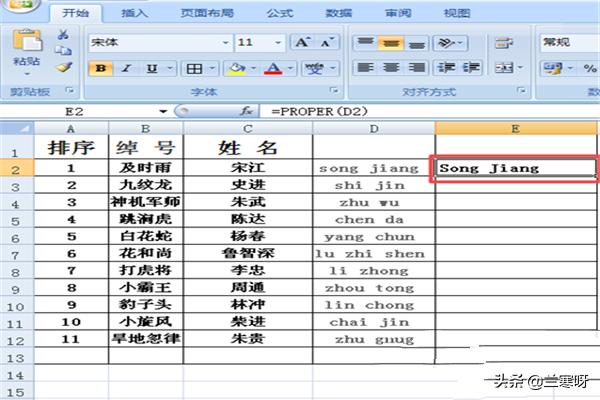Open the fill color dropdown arrow
The width and height of the screenshot is (600, 400).
[253, 69]
